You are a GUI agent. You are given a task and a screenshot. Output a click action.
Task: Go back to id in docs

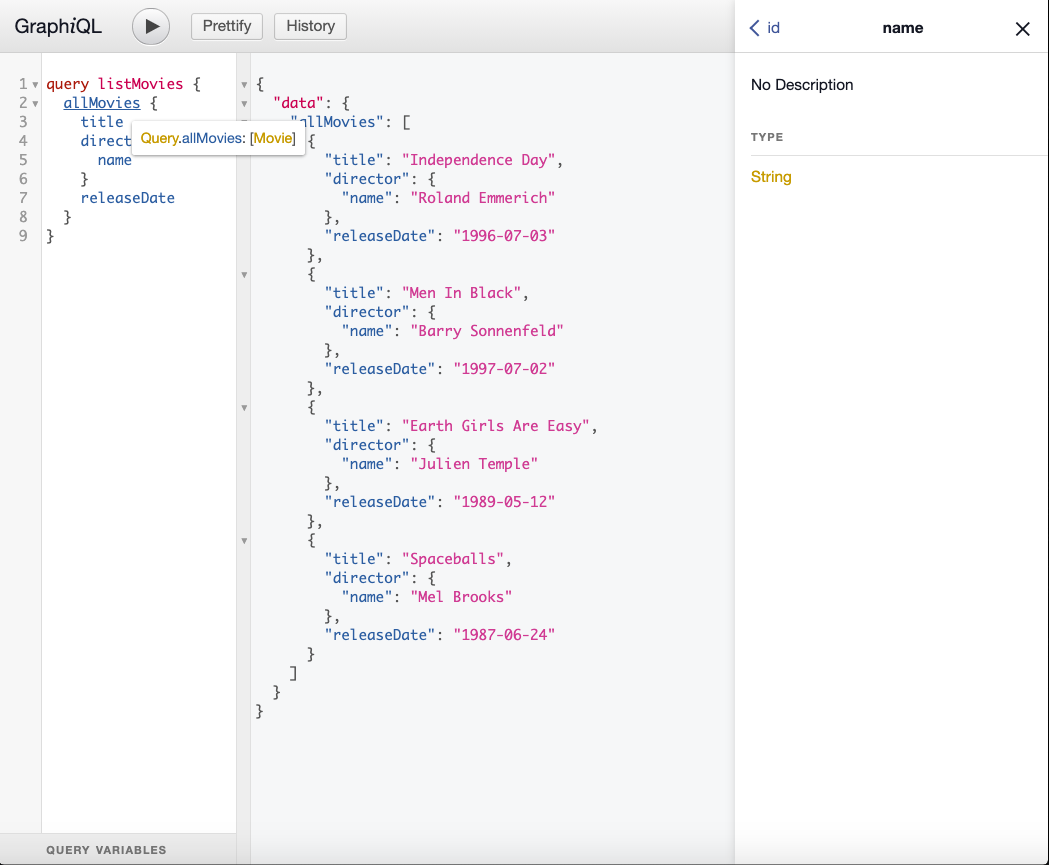click(765, 28)
